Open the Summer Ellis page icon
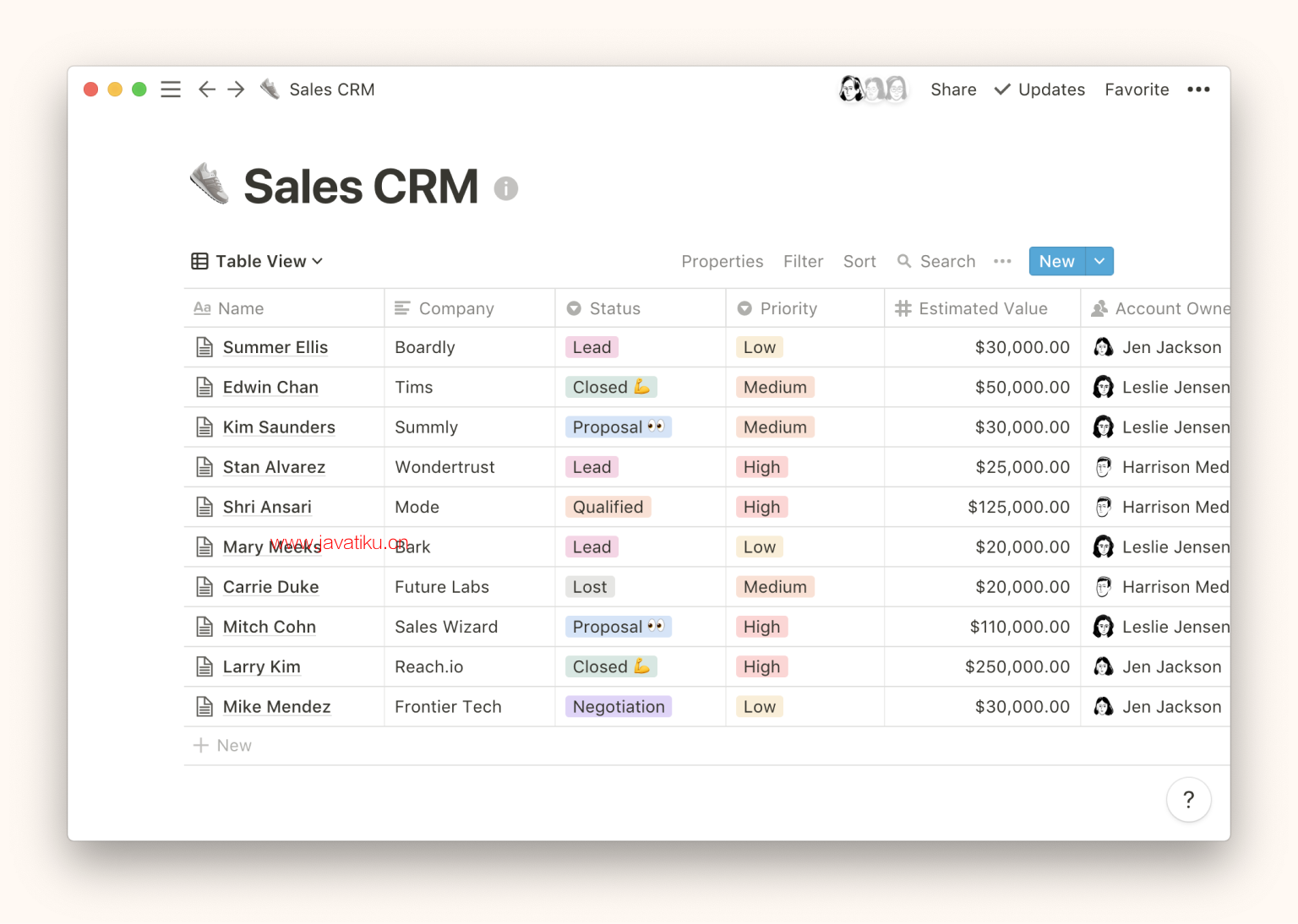Image resolution: width=1298 pixels, height=924 pixels. coord(205,347)
